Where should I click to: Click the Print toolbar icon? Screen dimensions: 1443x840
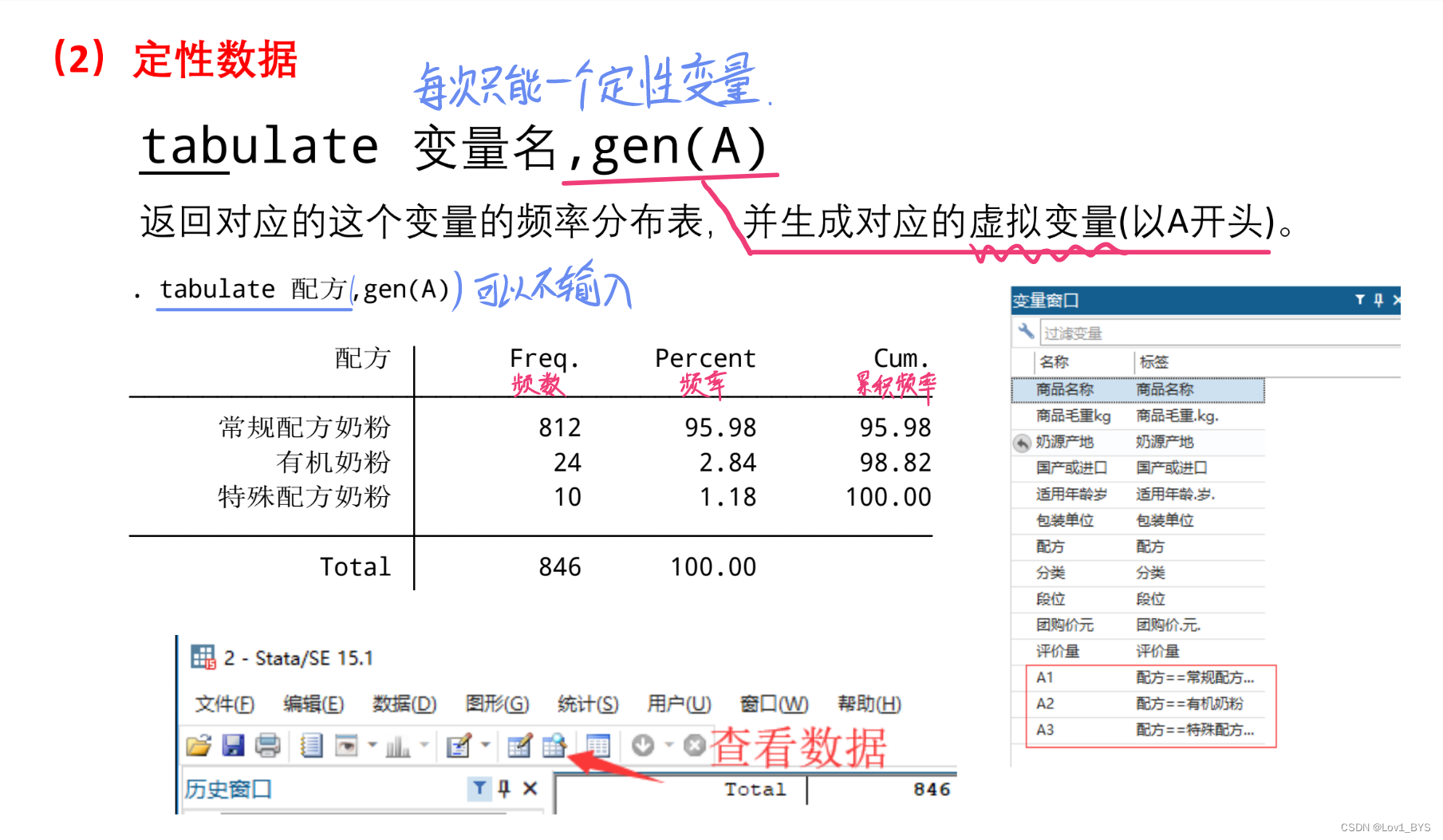pyautogui.click(x=266, y=746)
